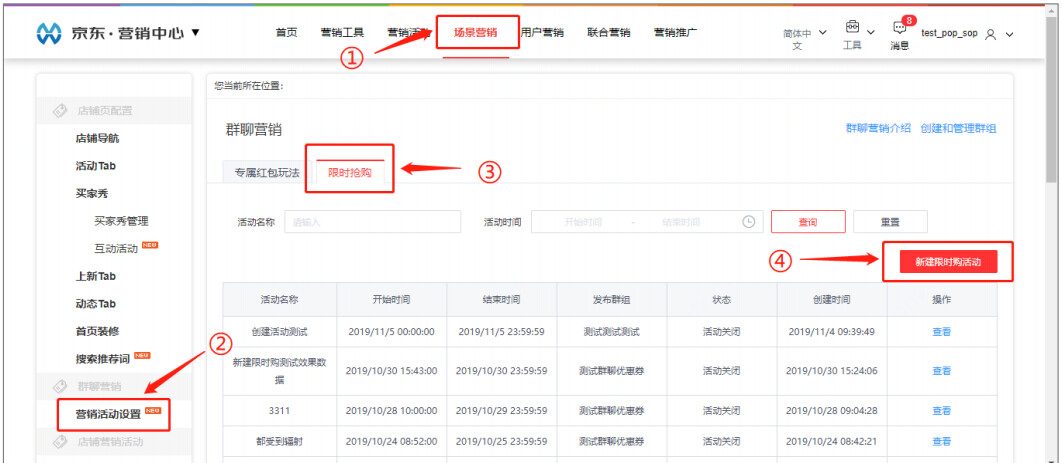Image resolution: width=1062 pixels, height=463 pixels.
Task: Click the 新建限时购活动 button
Action: pyautogui.click(x=947, y=262)
